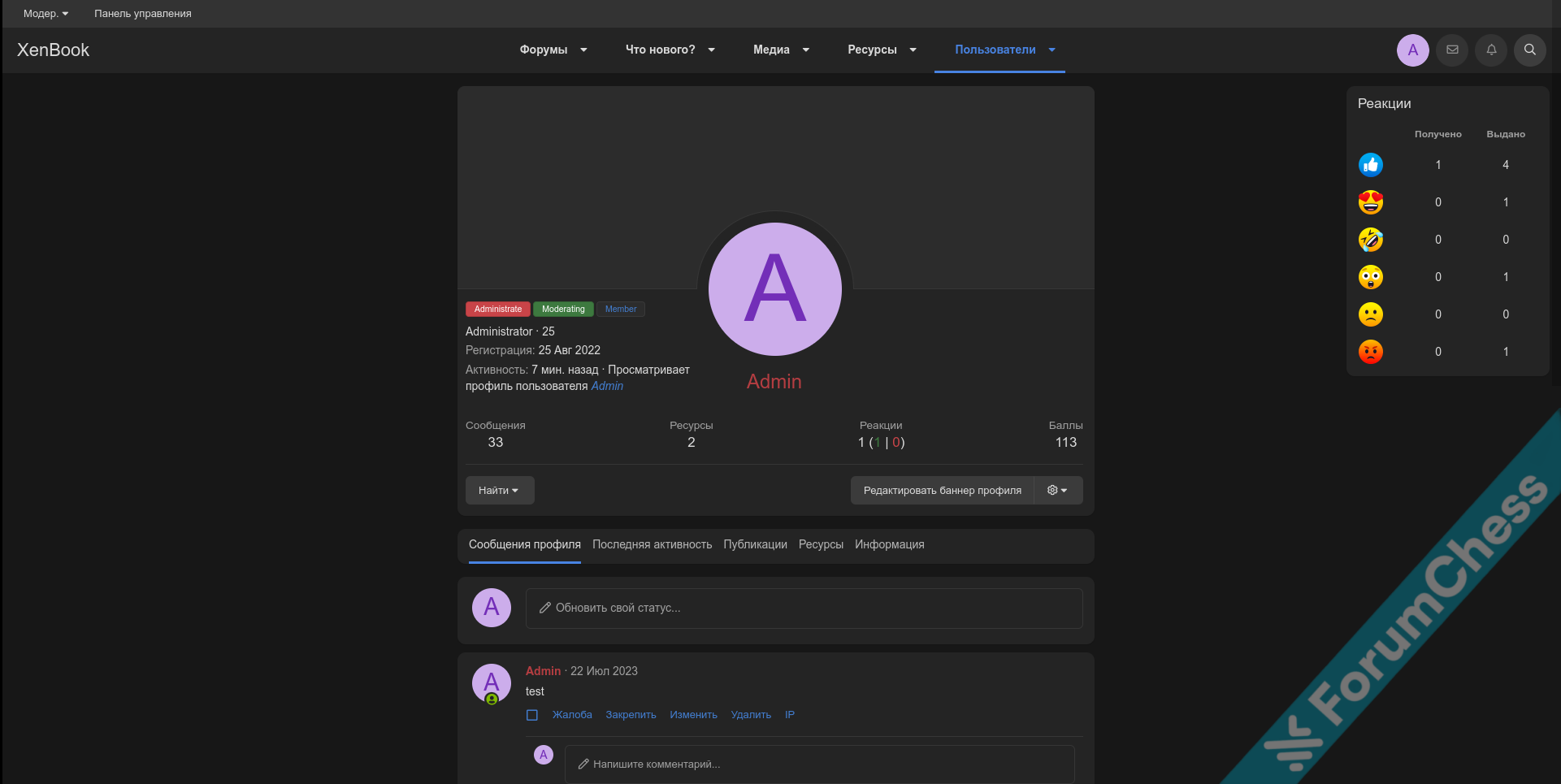Click the Удалить link on the post

pyautogui.click(x=751, y=715)
